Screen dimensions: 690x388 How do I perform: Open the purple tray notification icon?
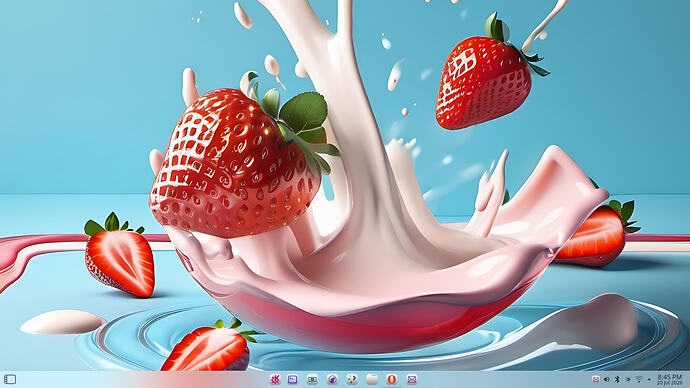tap(596, 379)
